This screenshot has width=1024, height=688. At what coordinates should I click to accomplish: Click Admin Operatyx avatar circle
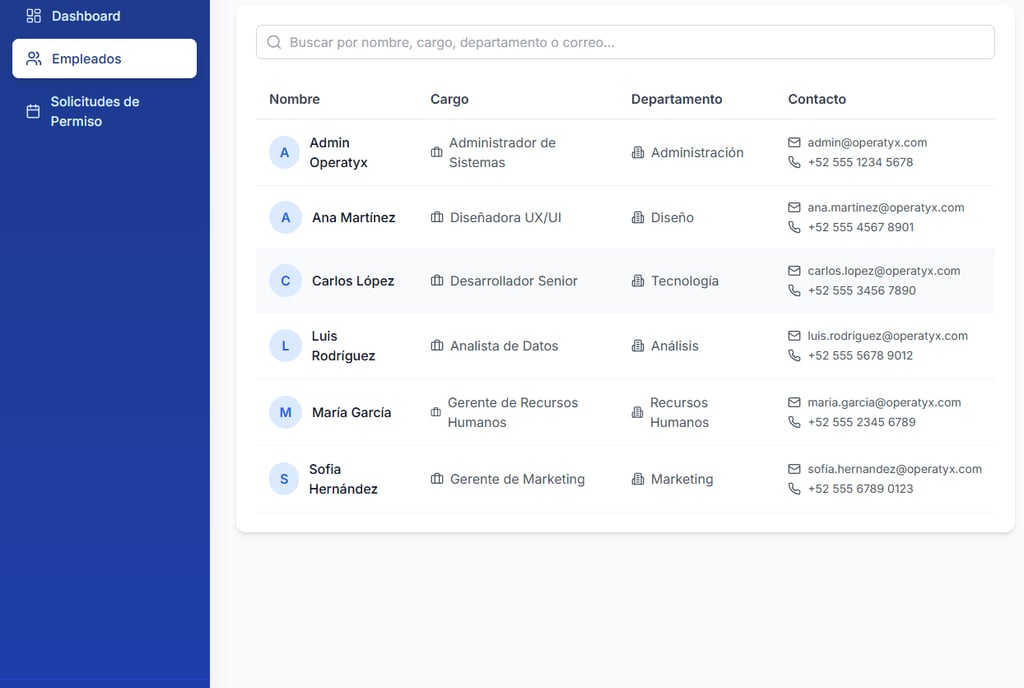click(284, 153)
